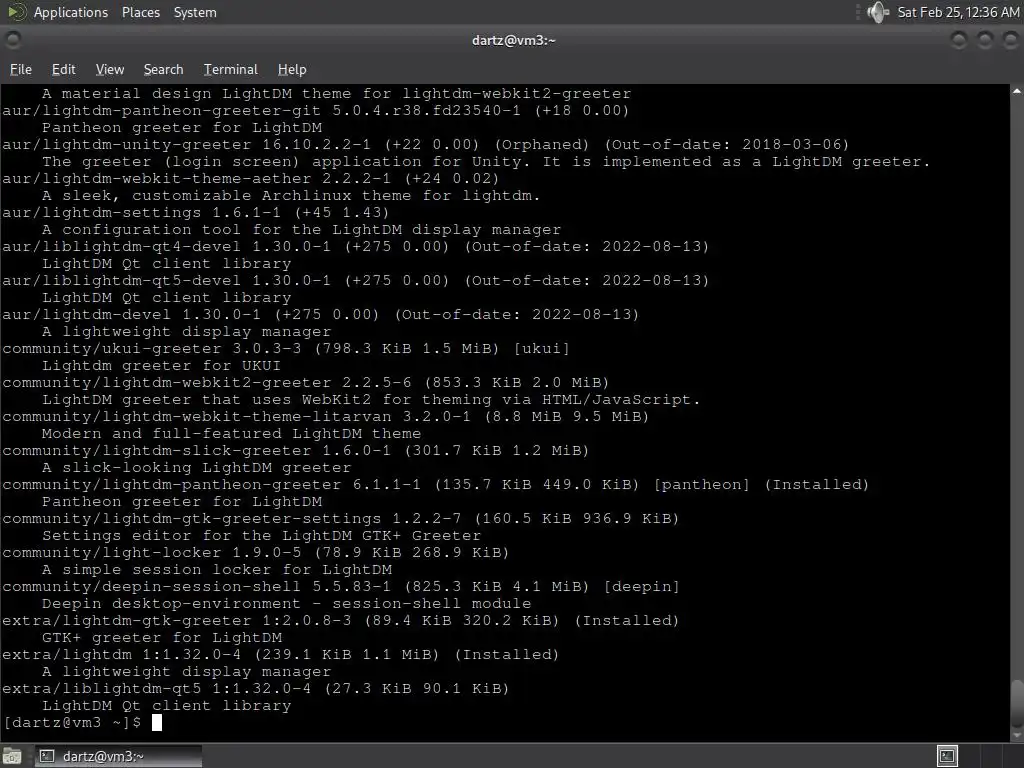Viewport: 1024px width, 768px height.
Task: Click the text extra/lightdm-gtk-greeter 1:2.0.8-3
Action: click(176, 620)
